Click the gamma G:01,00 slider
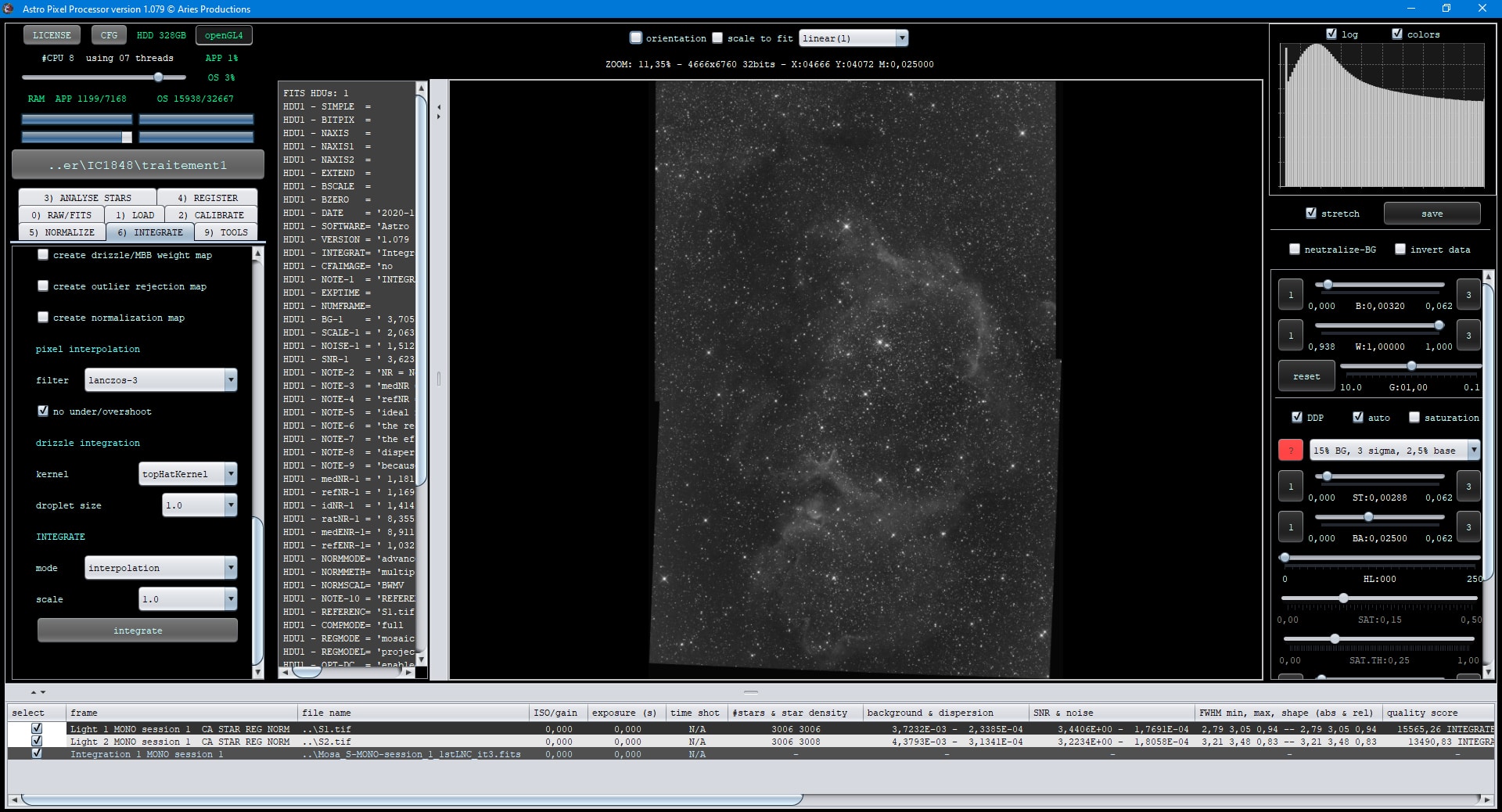The width and height of the screenshot is (1502, 812). (x=1410, y=365)
